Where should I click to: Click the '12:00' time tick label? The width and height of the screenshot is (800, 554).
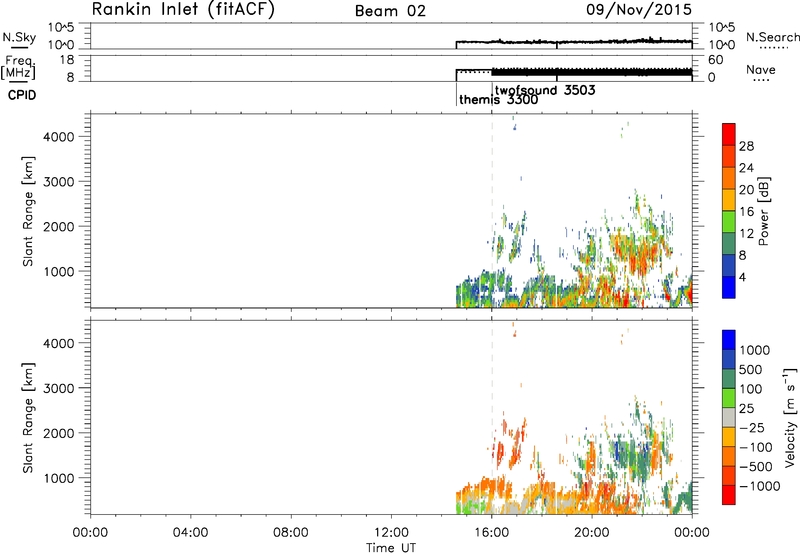(391, 533)
